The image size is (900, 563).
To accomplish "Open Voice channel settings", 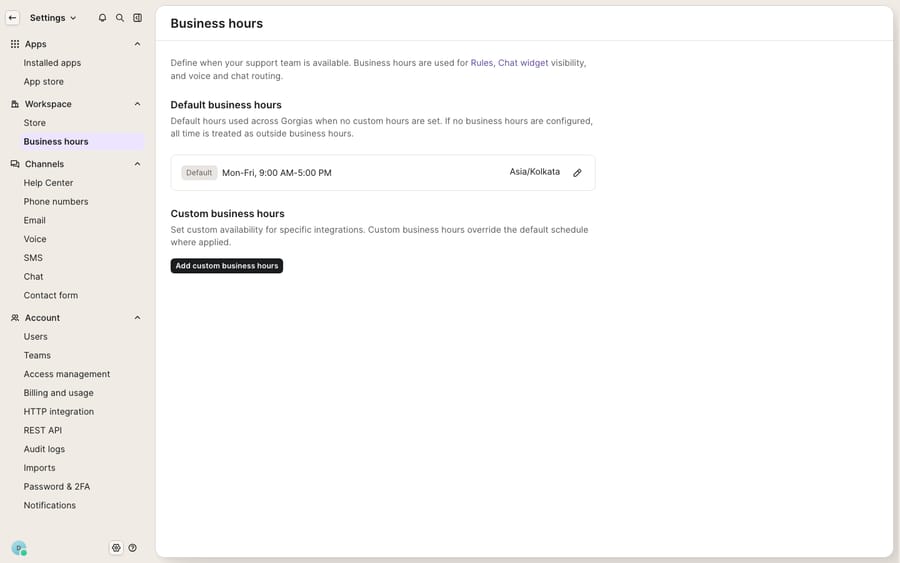I will [35, 239].
